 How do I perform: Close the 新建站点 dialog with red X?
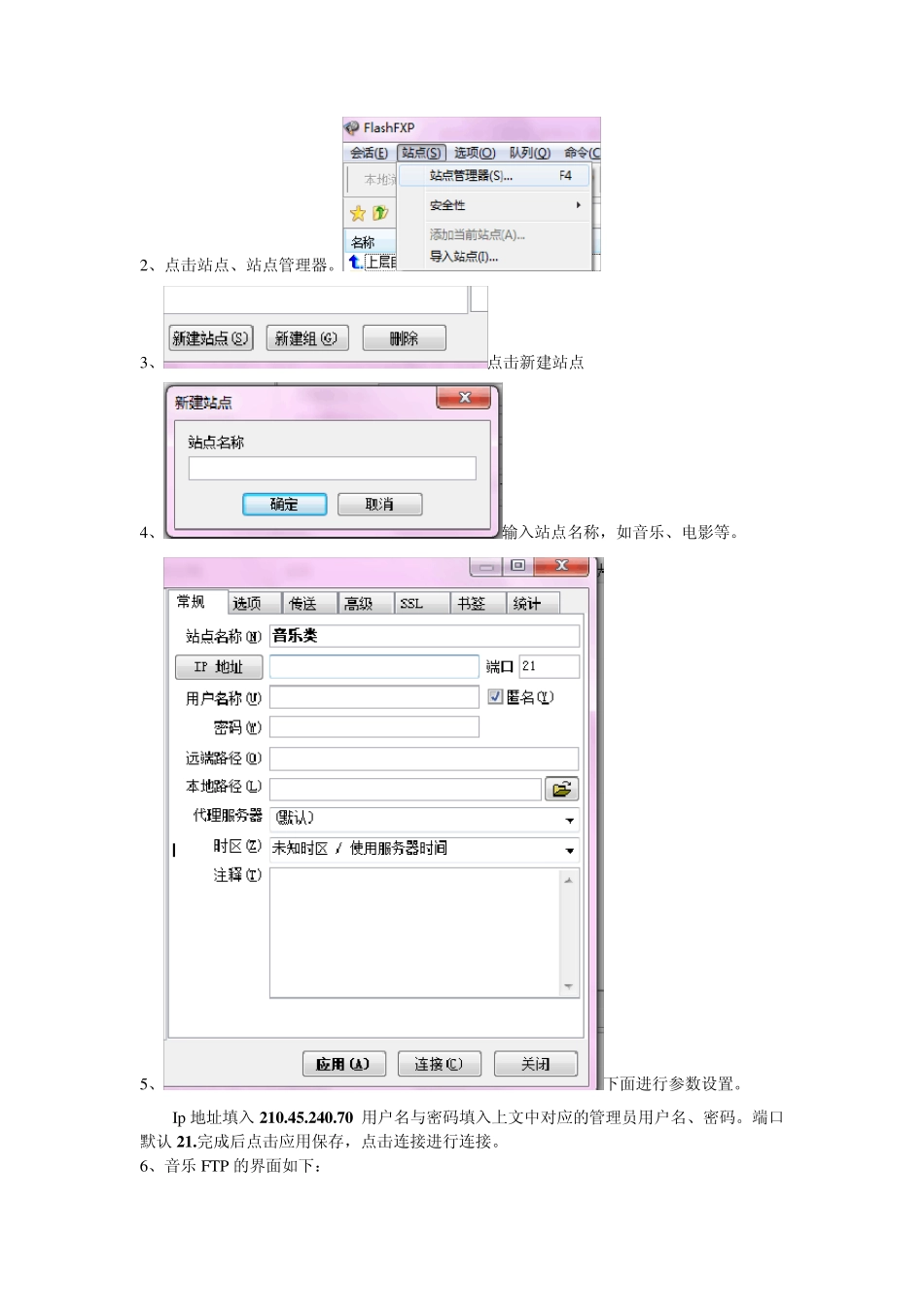tap(464, 397)
